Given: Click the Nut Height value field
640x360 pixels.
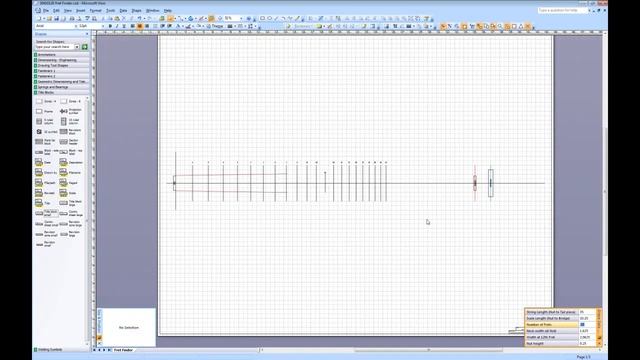Looking at the screenshot, I should tap(587, 344).
